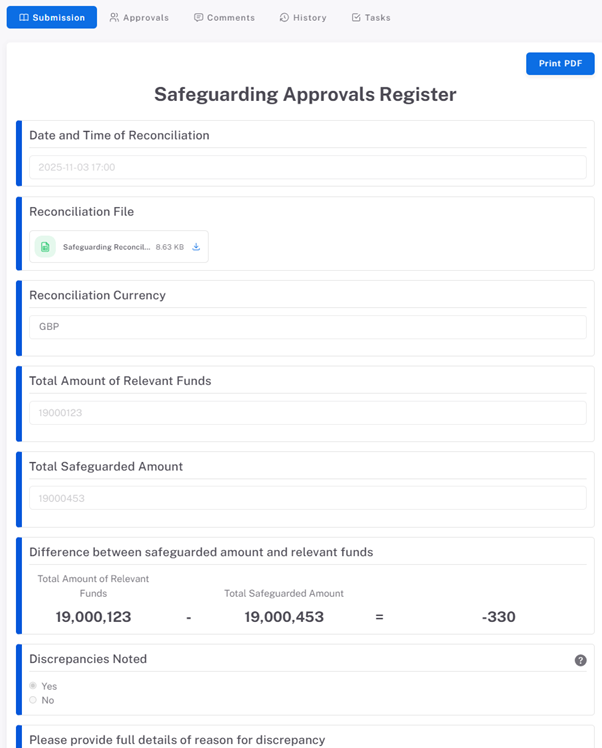This screenshot has height=748, width=602.
Task: Click the speech bubble icon beside Comments
Action: tap(198, 18)
